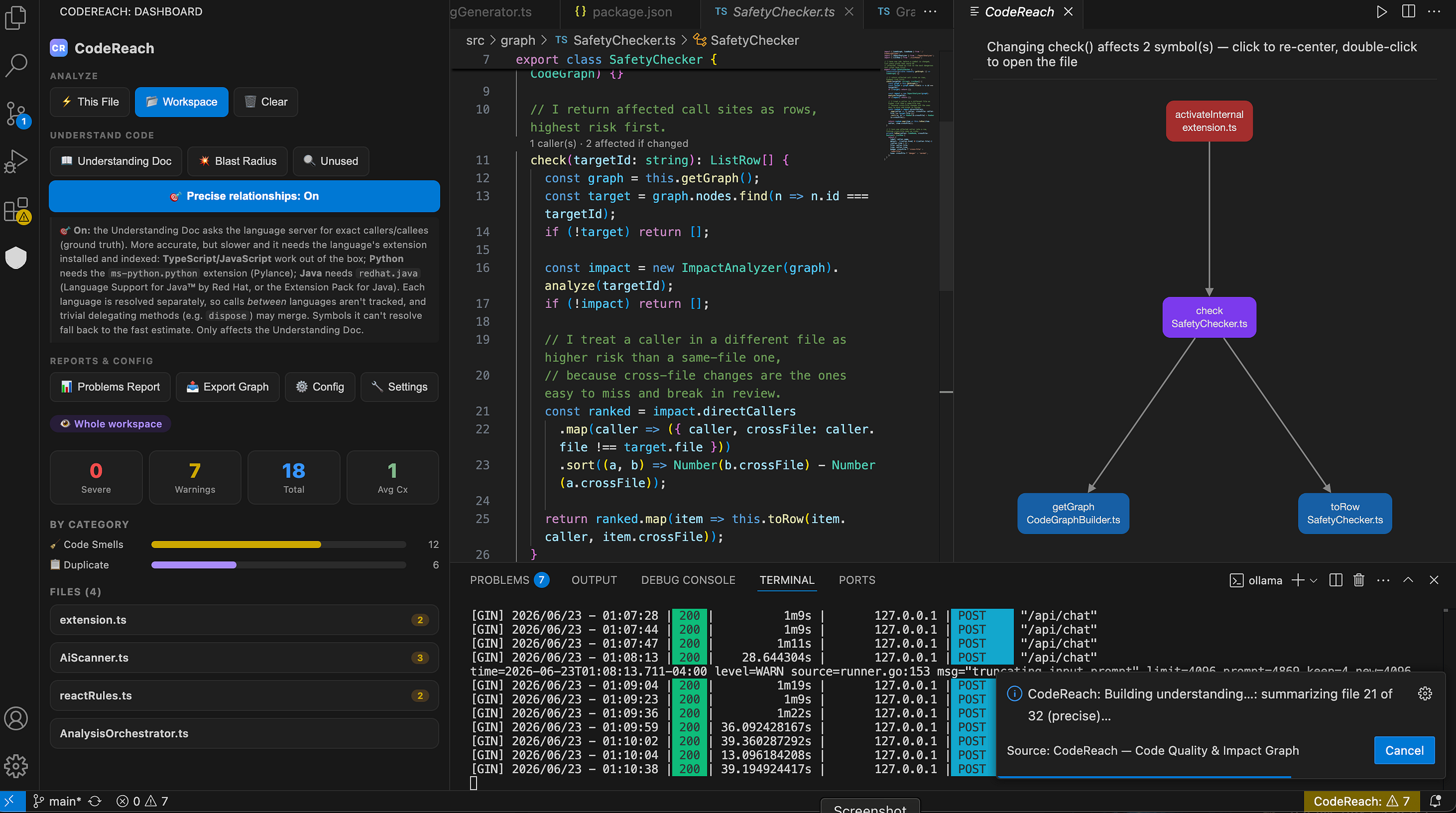
Task: Show more open editor tabs overflow
Action: point(930,12)
